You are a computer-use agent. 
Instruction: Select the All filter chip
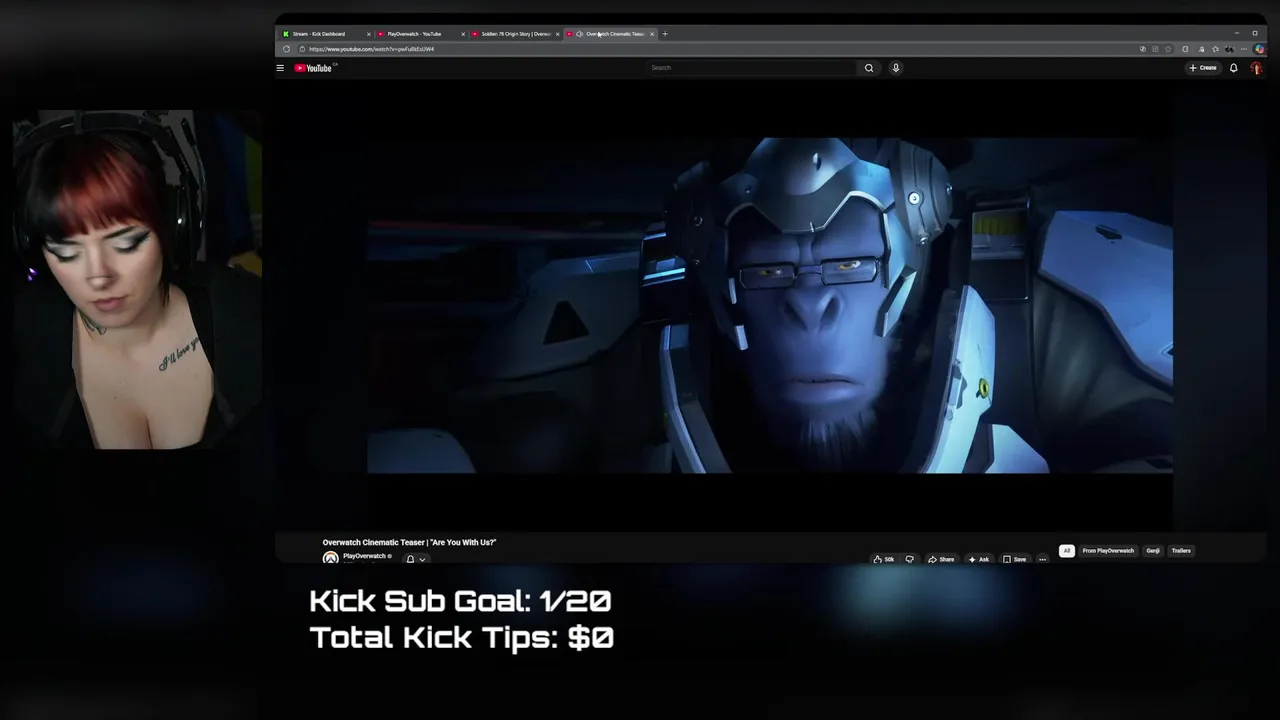pyautogui.click(x=1067, y=551)
